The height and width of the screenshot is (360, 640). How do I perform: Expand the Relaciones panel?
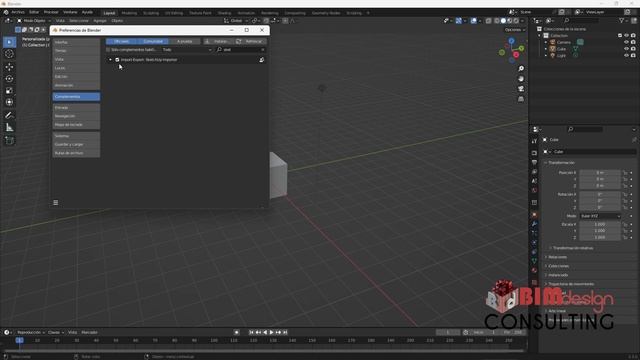tap(557, 257)
